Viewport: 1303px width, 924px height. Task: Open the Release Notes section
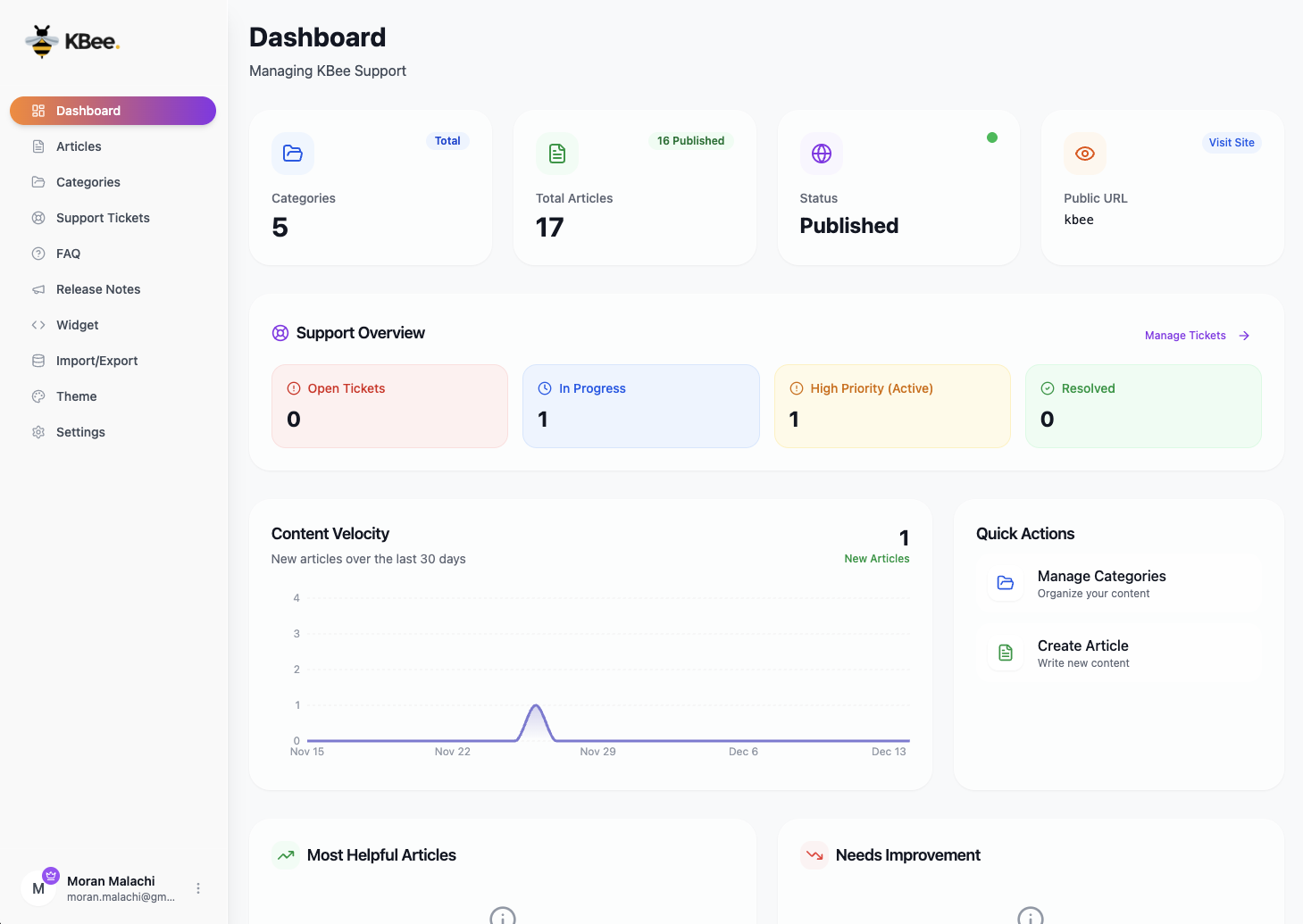coord(97,288)
